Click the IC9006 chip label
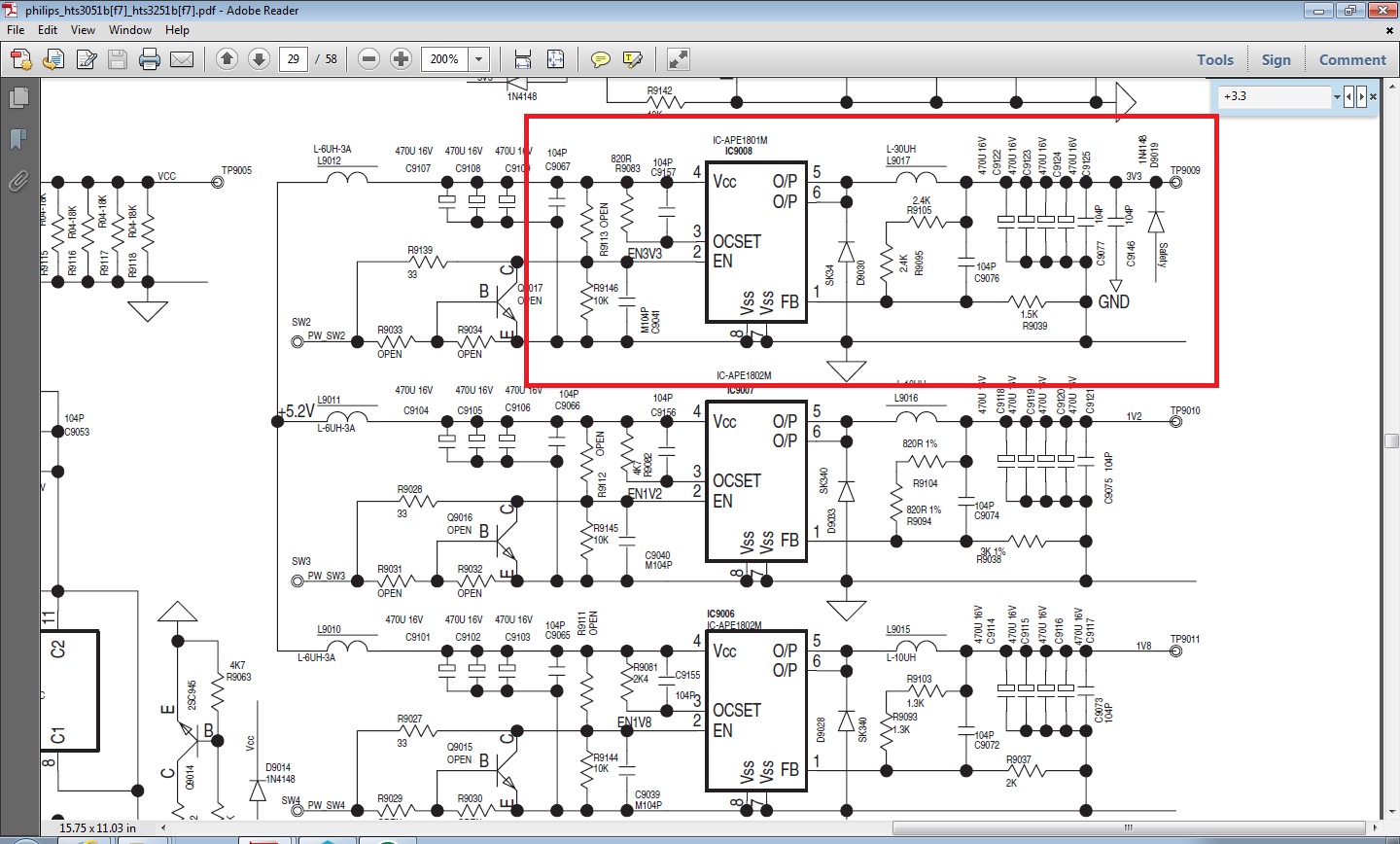The height and width of the screenshot is (844, 1400). pyautogui.click(x=720, y=615)
